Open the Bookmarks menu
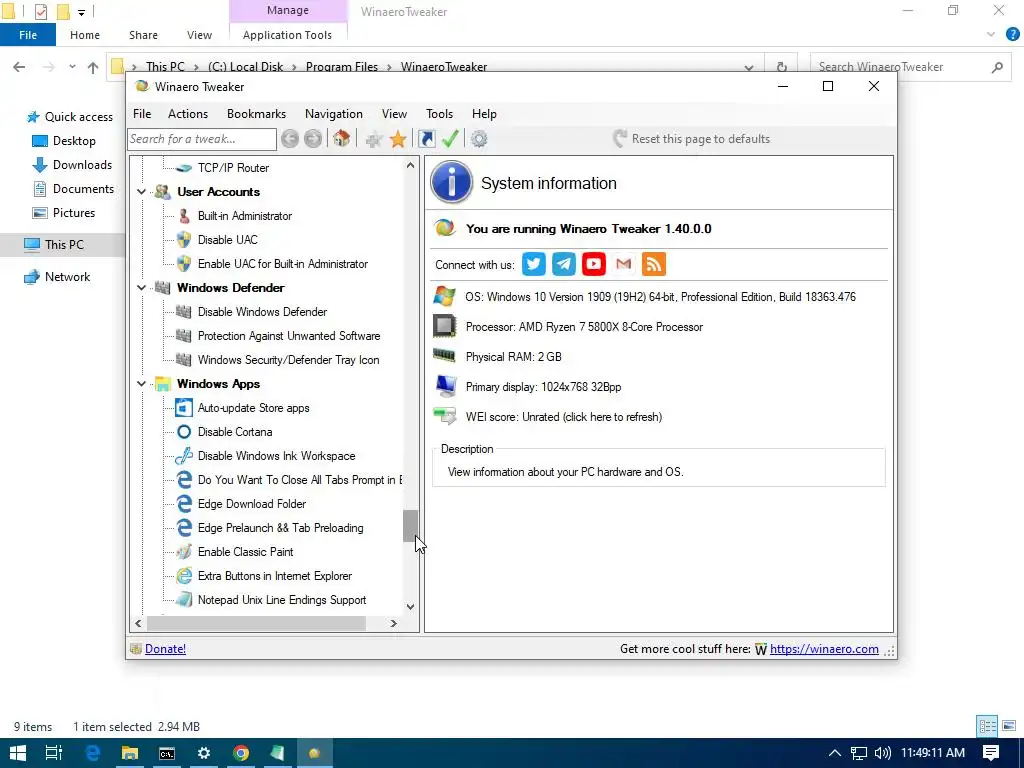This screenshot has width=1024, height=768. click(257, 114)
